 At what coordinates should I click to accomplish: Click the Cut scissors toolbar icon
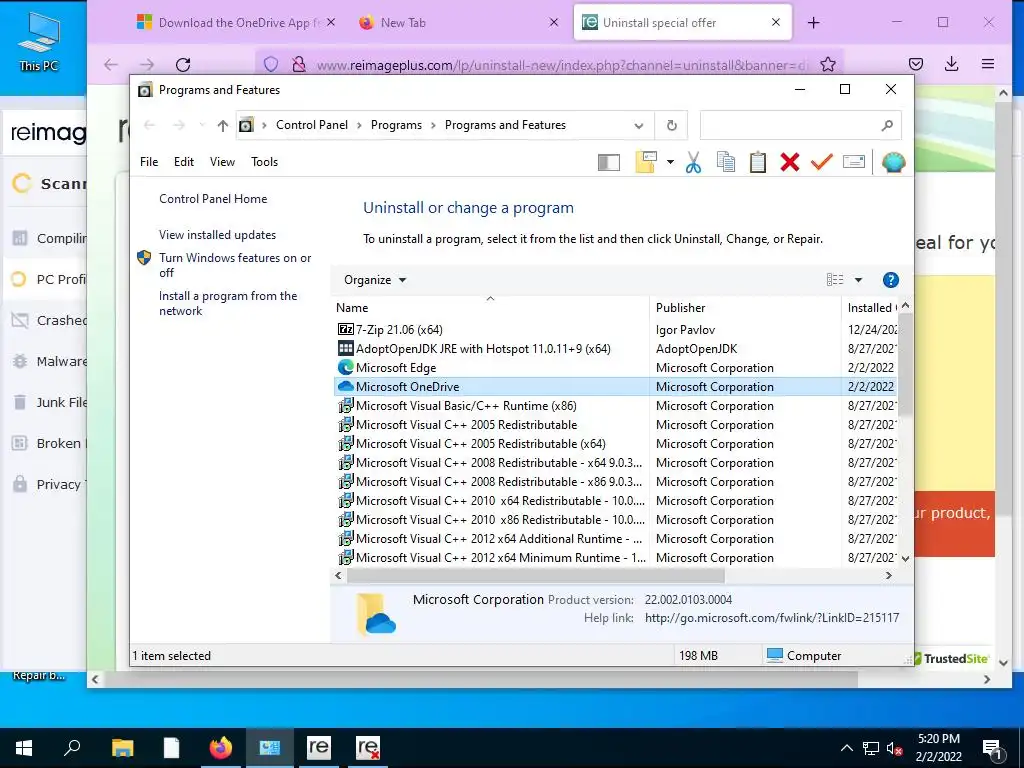(x=693, y=162)
